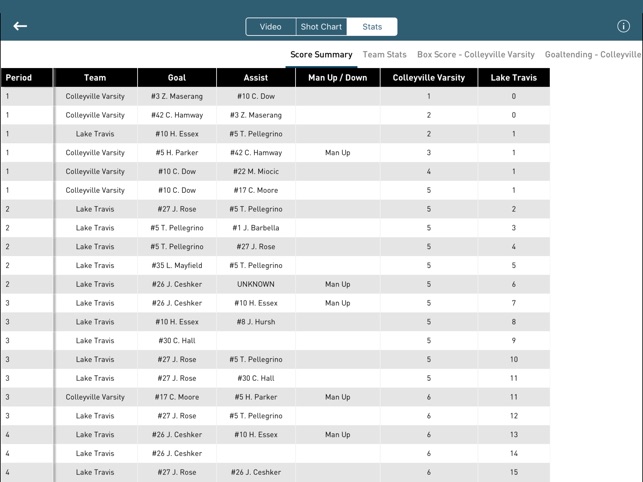Click the Team column header

click(95, 77)
